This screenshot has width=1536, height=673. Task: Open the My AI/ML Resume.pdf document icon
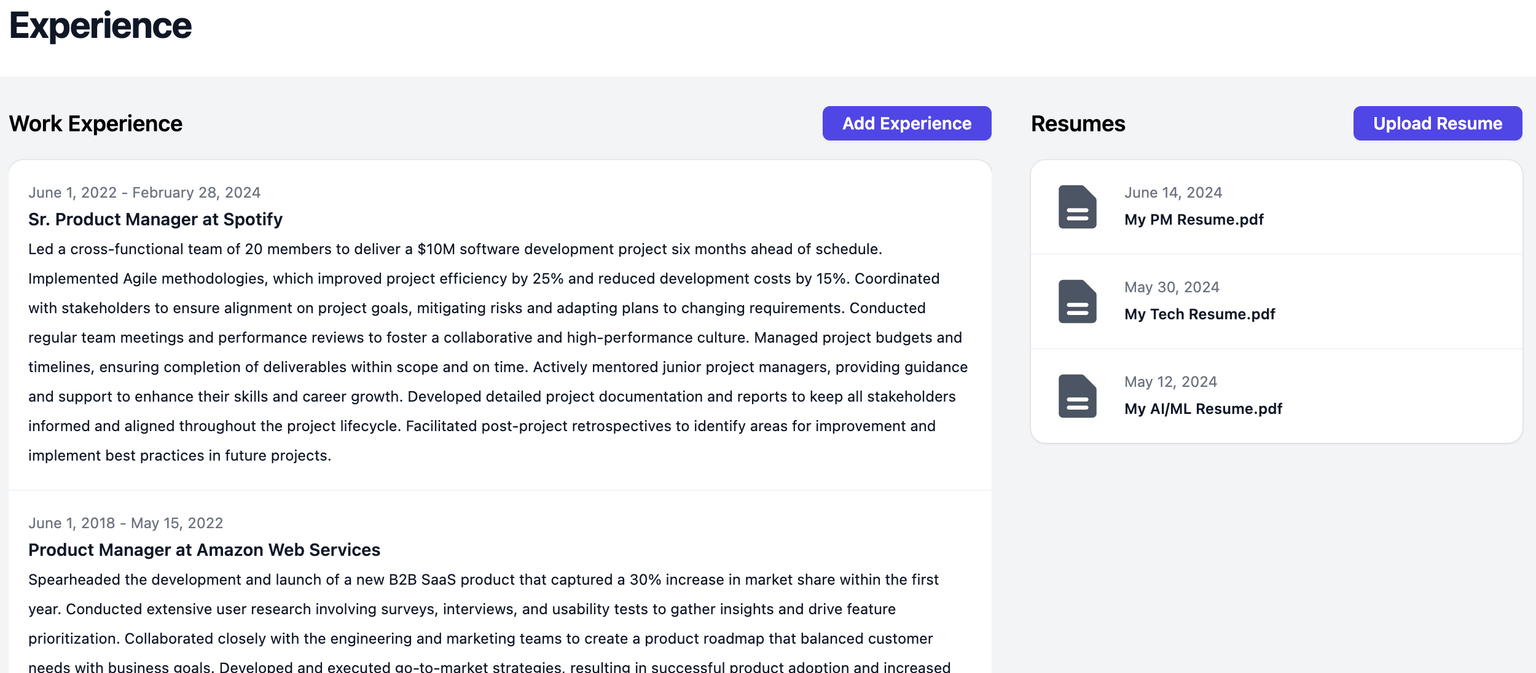pos(1077,396)
